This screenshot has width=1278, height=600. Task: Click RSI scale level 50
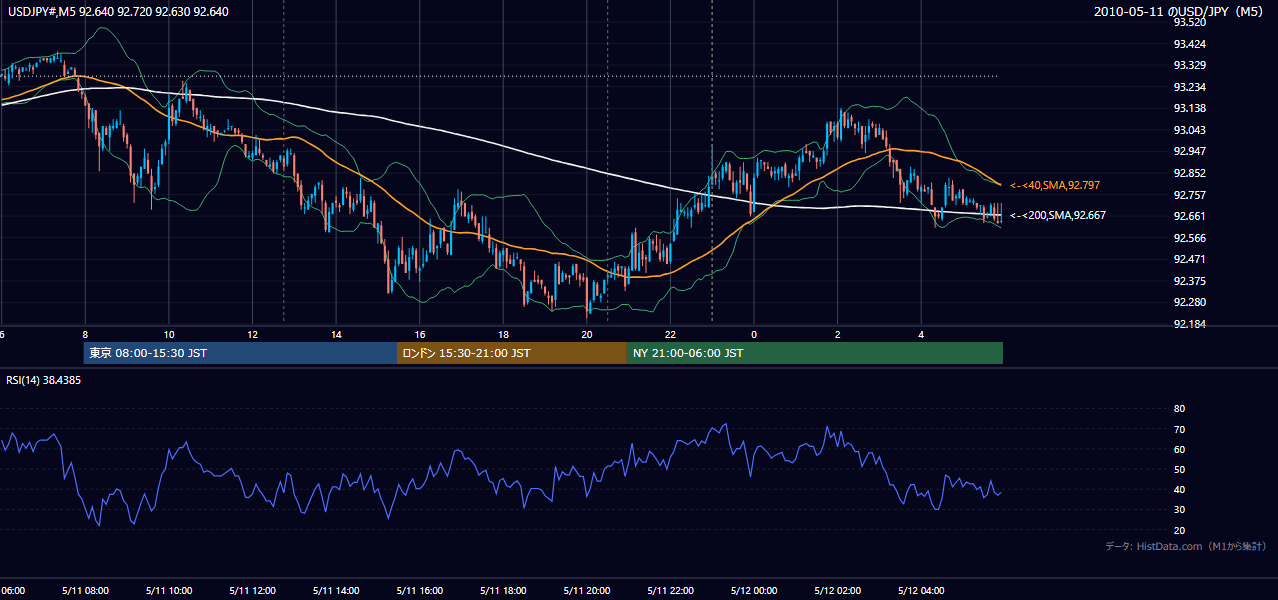(1179, 469)
